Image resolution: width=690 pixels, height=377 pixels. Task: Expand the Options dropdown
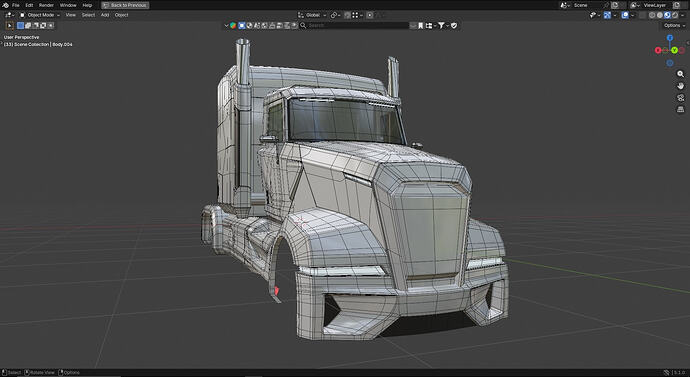point(674,26)
